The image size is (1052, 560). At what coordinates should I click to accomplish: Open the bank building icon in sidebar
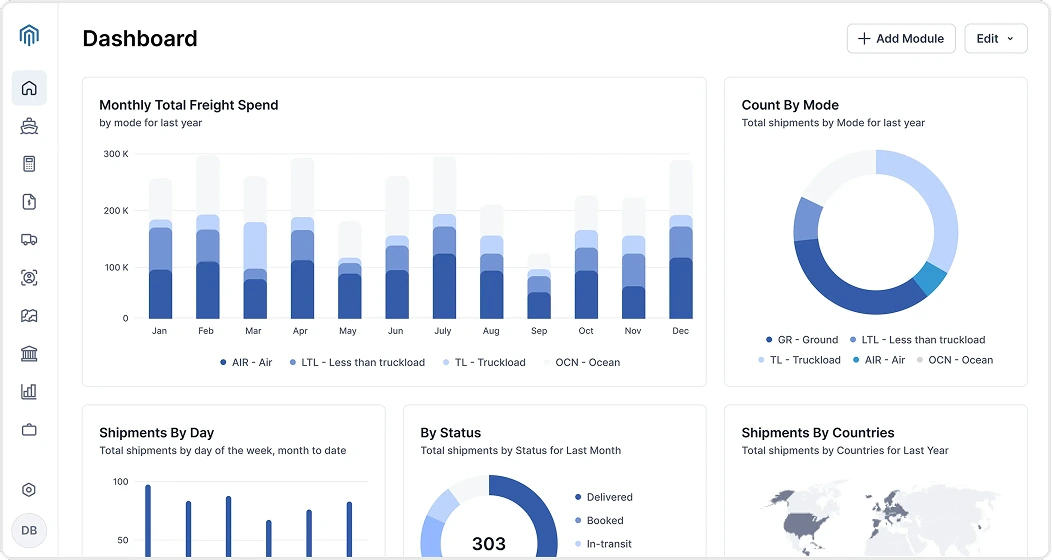29,353
